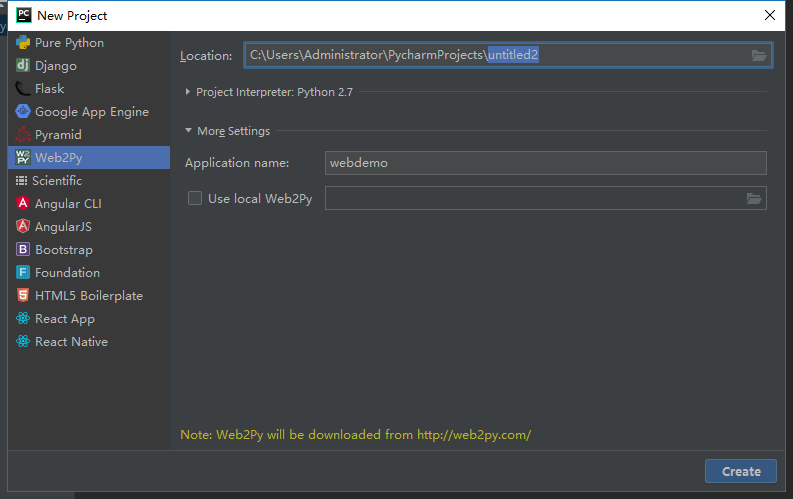
Task: Click the Pure Python project icon
Action: (23, 42)
